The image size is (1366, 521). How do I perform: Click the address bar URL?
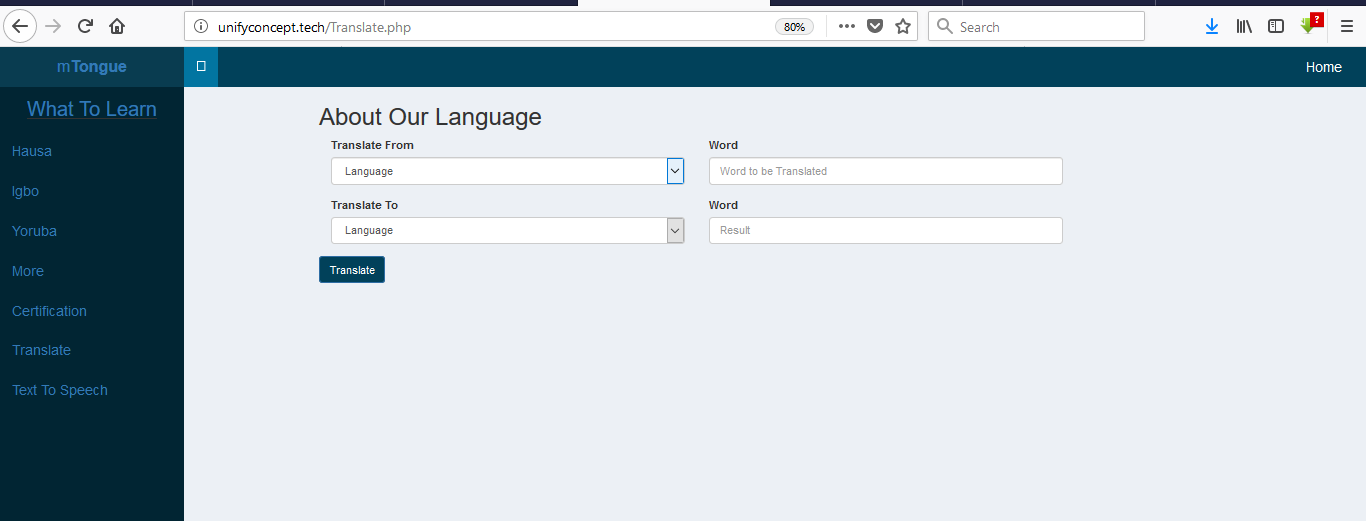tap(314, 27)
